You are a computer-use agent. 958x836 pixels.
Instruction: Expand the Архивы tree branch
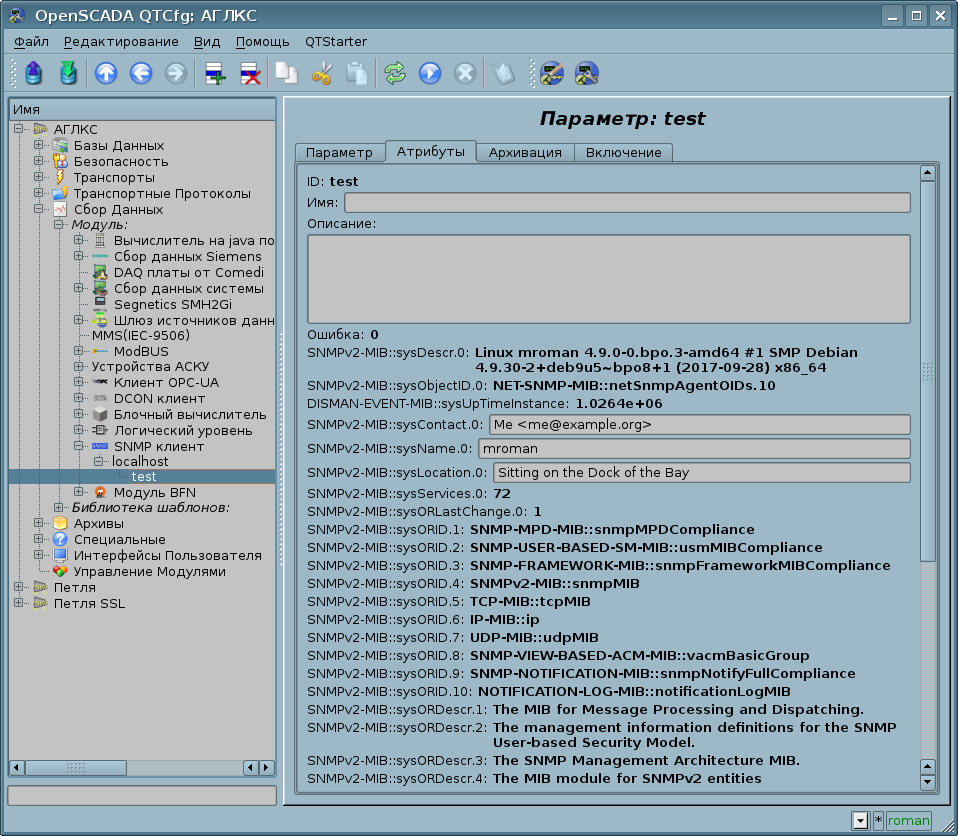click(39, 523)
